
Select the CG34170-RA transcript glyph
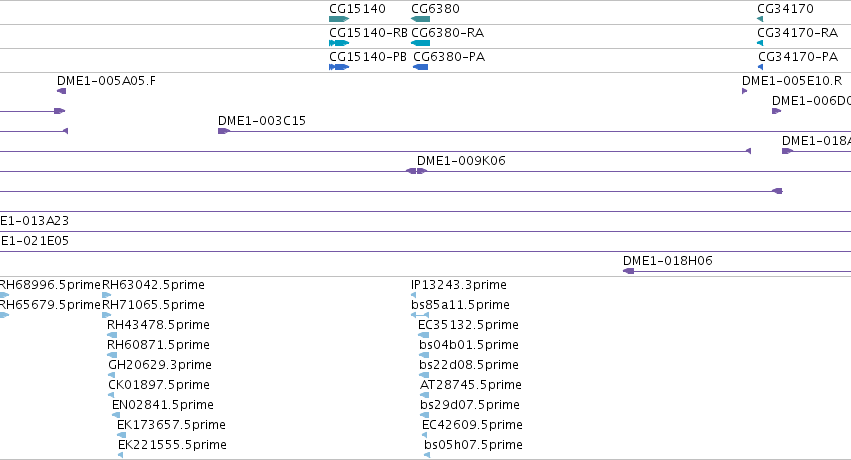(760, 43)
